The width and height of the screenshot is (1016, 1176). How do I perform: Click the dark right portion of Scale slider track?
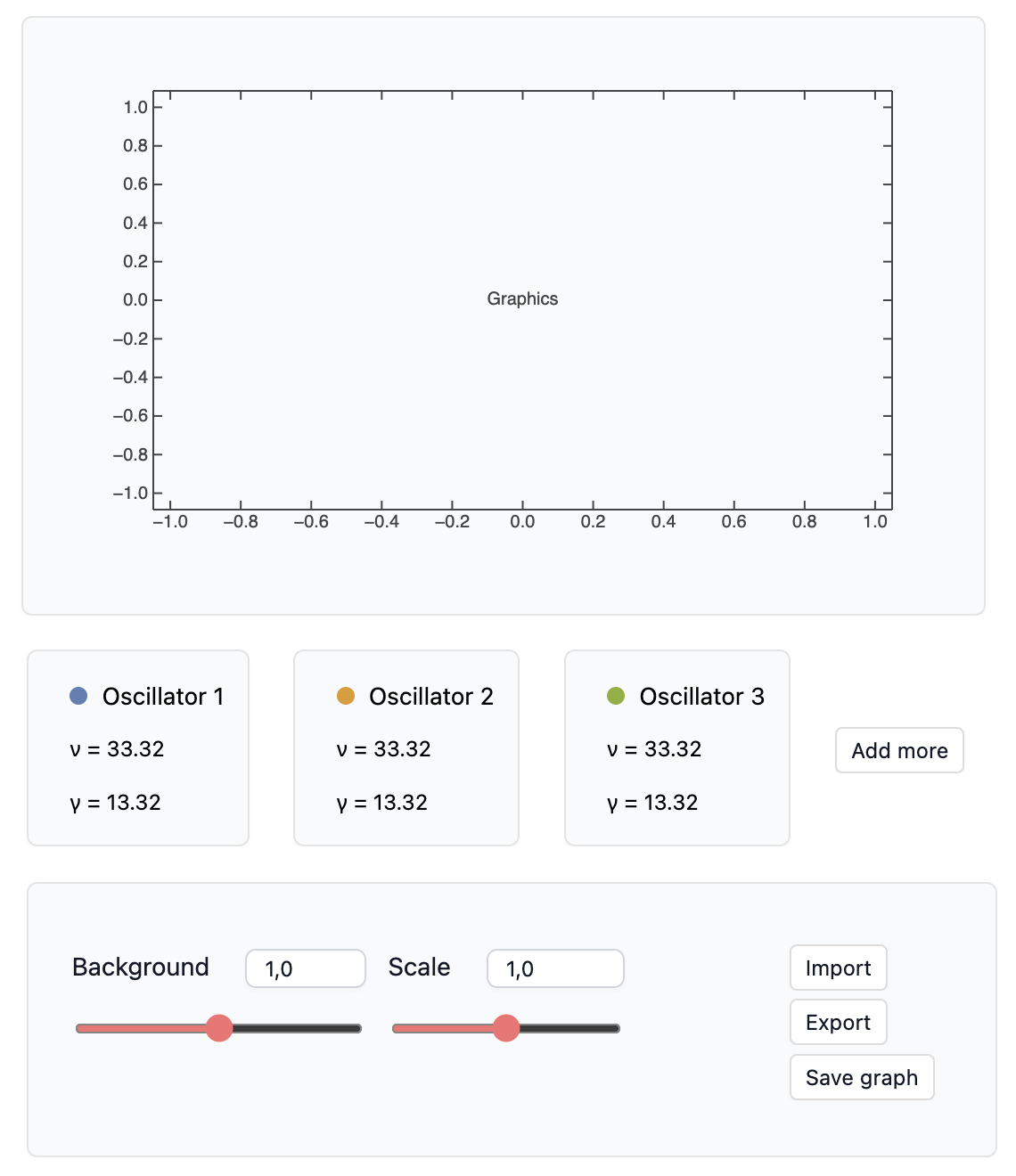[569, 1028]
